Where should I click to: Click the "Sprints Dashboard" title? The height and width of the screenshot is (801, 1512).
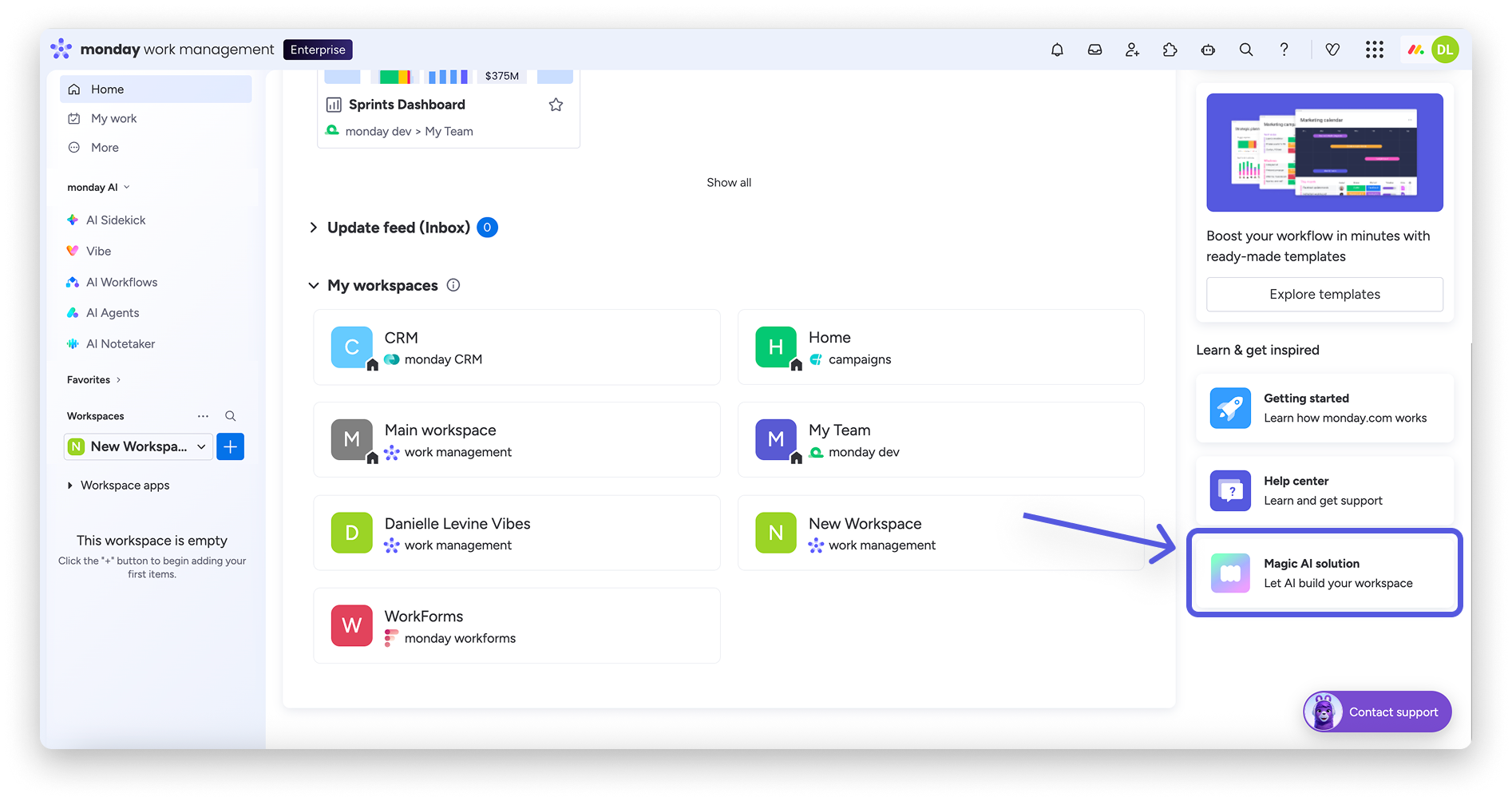click(407, 105)
